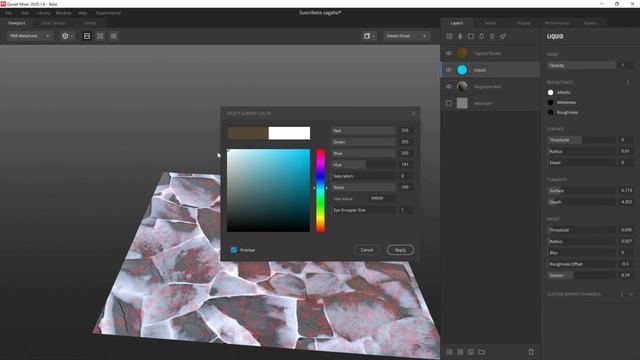
Task: Open Custom Export Channels options dots
Action: (x=622, y=294)
